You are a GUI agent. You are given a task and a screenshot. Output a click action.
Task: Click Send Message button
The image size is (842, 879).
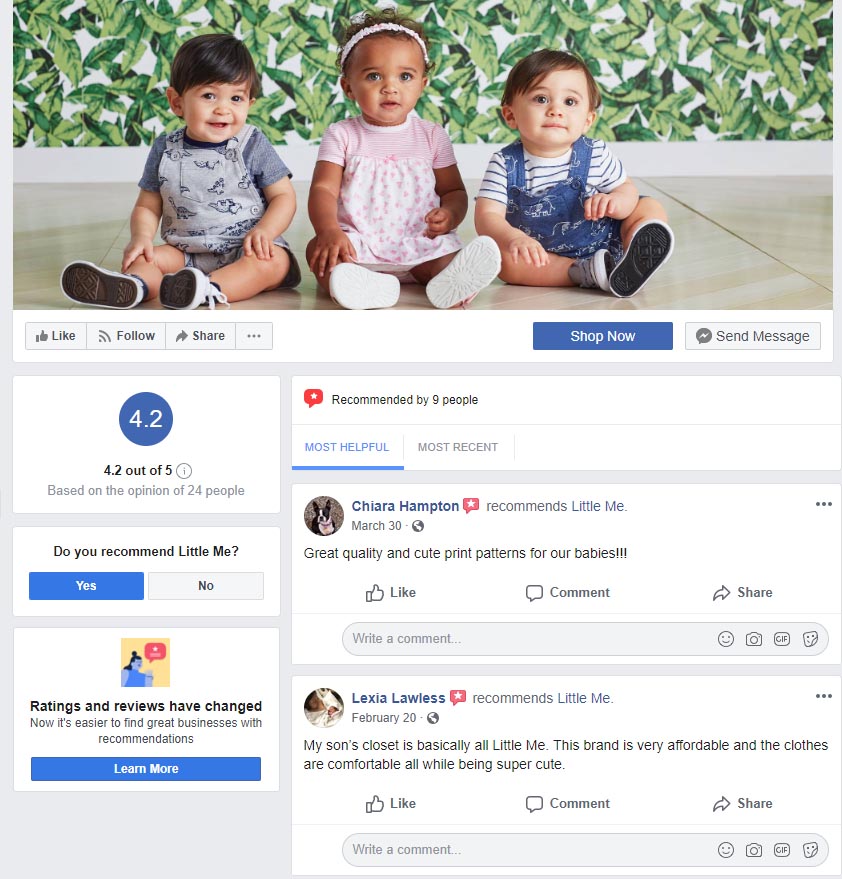point(752,336)
